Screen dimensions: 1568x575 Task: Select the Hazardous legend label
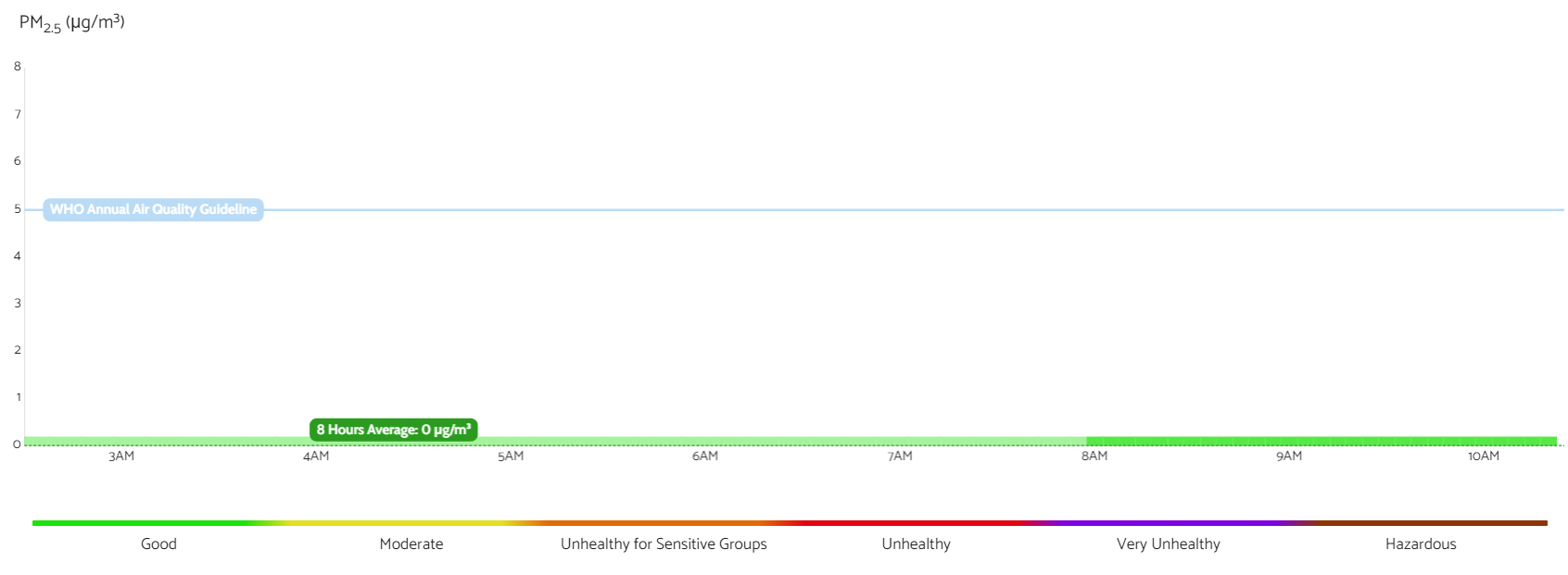point(1421,544)
